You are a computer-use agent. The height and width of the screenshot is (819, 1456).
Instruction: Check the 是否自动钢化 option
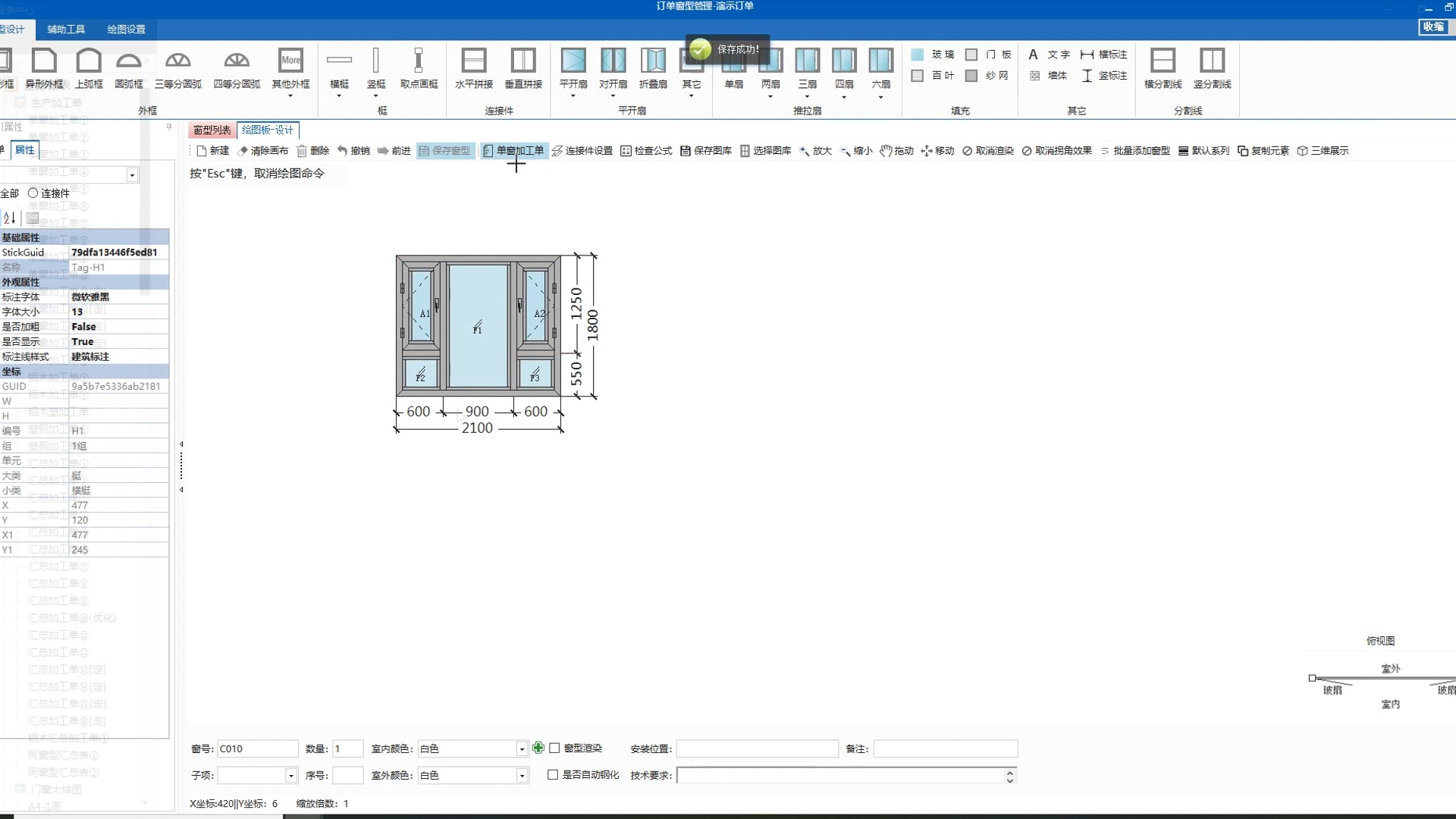click(x=552, y=775)
